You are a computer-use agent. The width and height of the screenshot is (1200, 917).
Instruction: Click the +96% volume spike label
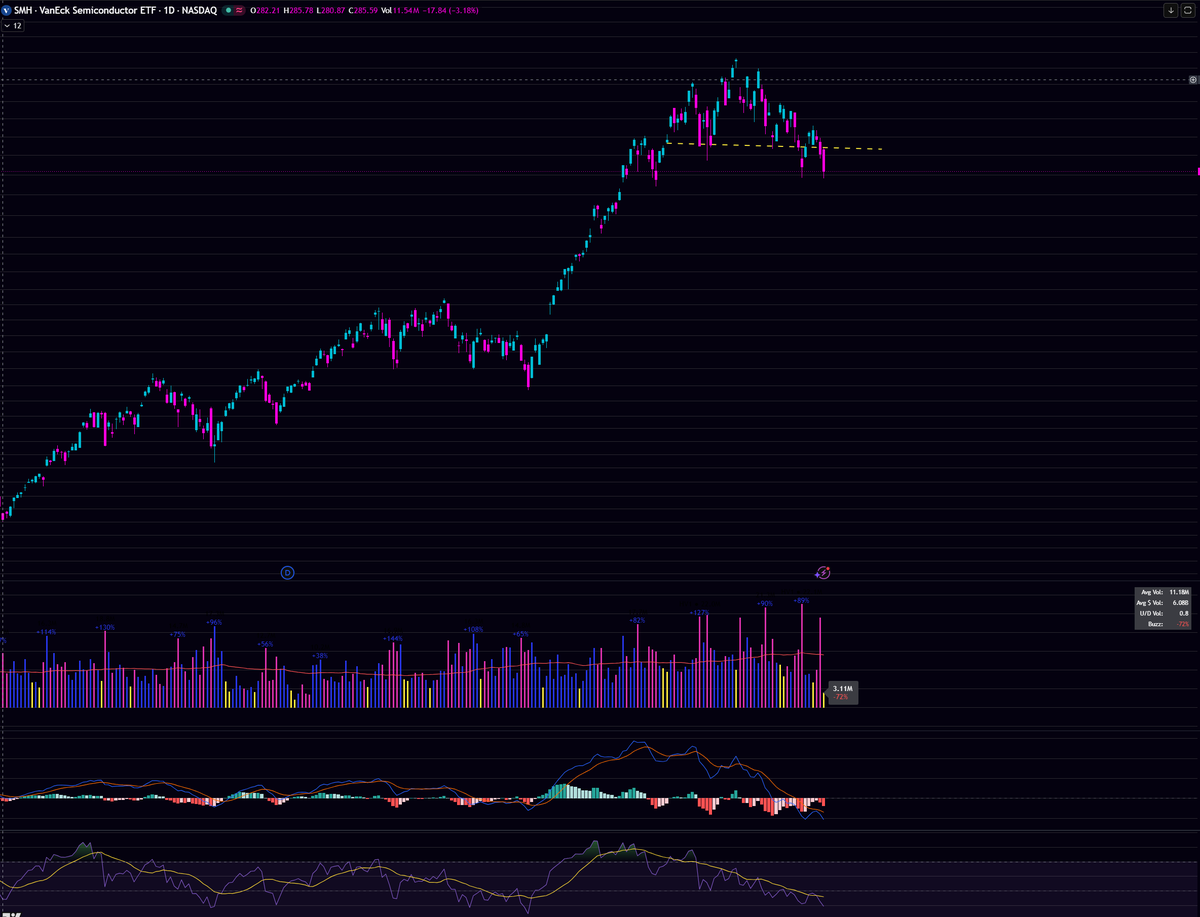point(214,622)
